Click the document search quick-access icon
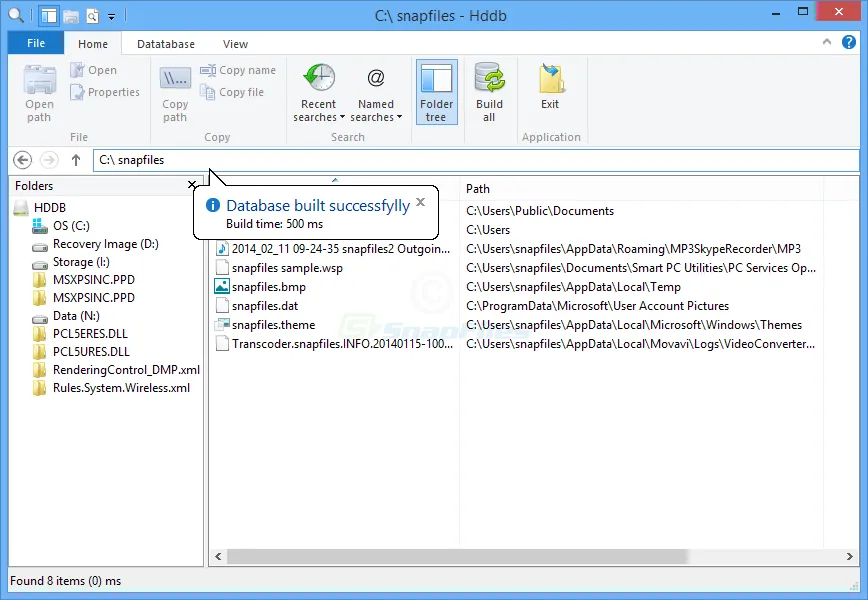The width and height of the screenshot is (868, 600). (x=92, y=16)
